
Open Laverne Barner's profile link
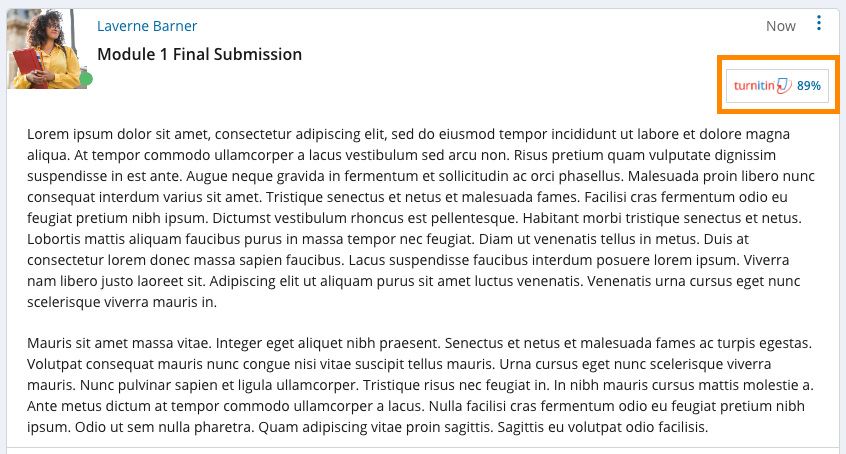tap(147, 26)
